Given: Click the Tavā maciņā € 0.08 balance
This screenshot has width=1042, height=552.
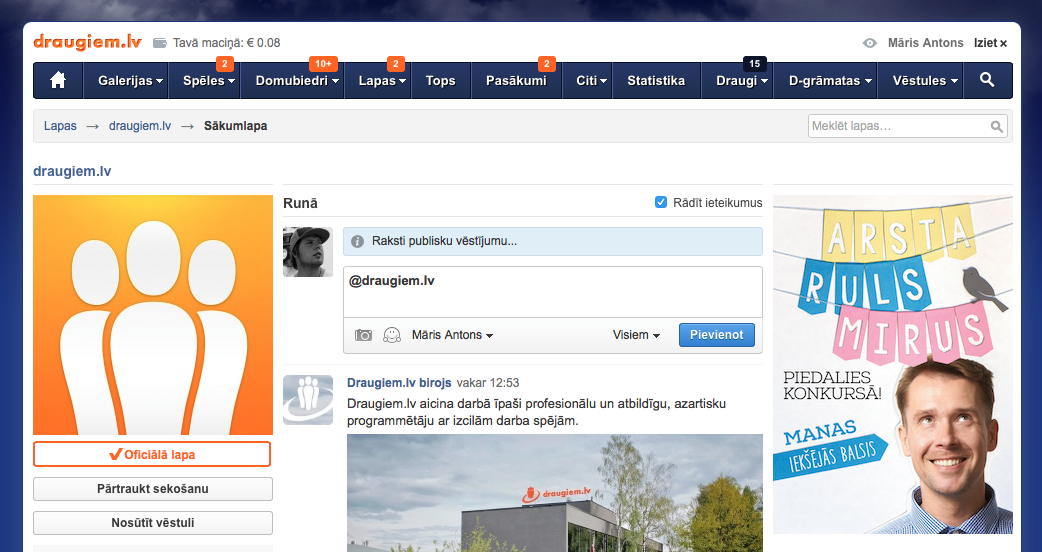Looking at the screenshot, I should [x=227, y=43].
